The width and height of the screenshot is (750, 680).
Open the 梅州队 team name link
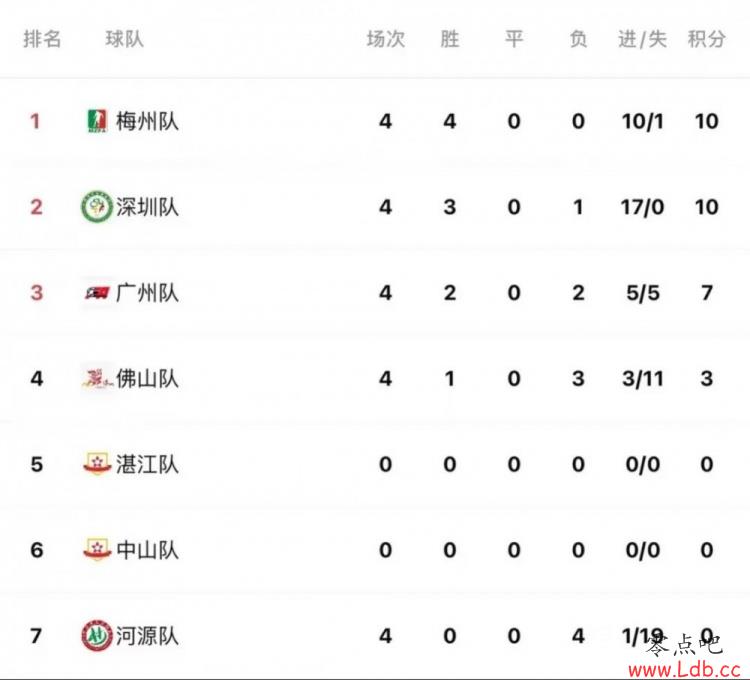pyautogui.click(x=147, y=121)
